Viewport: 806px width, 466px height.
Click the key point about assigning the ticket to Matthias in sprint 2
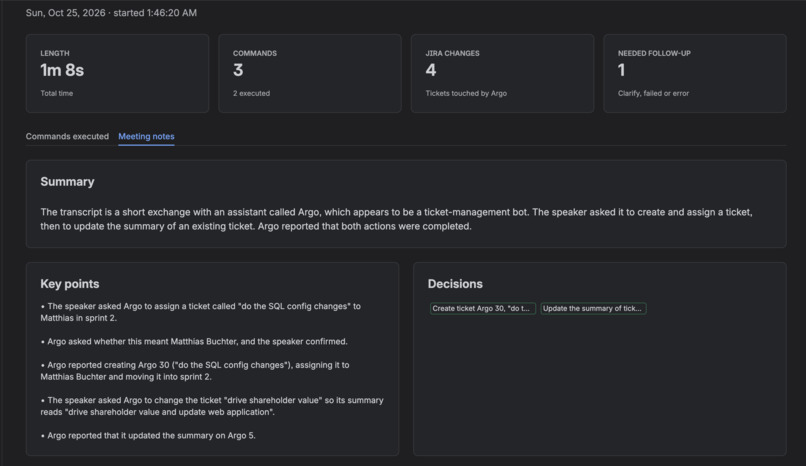click(x=200, y=312)
